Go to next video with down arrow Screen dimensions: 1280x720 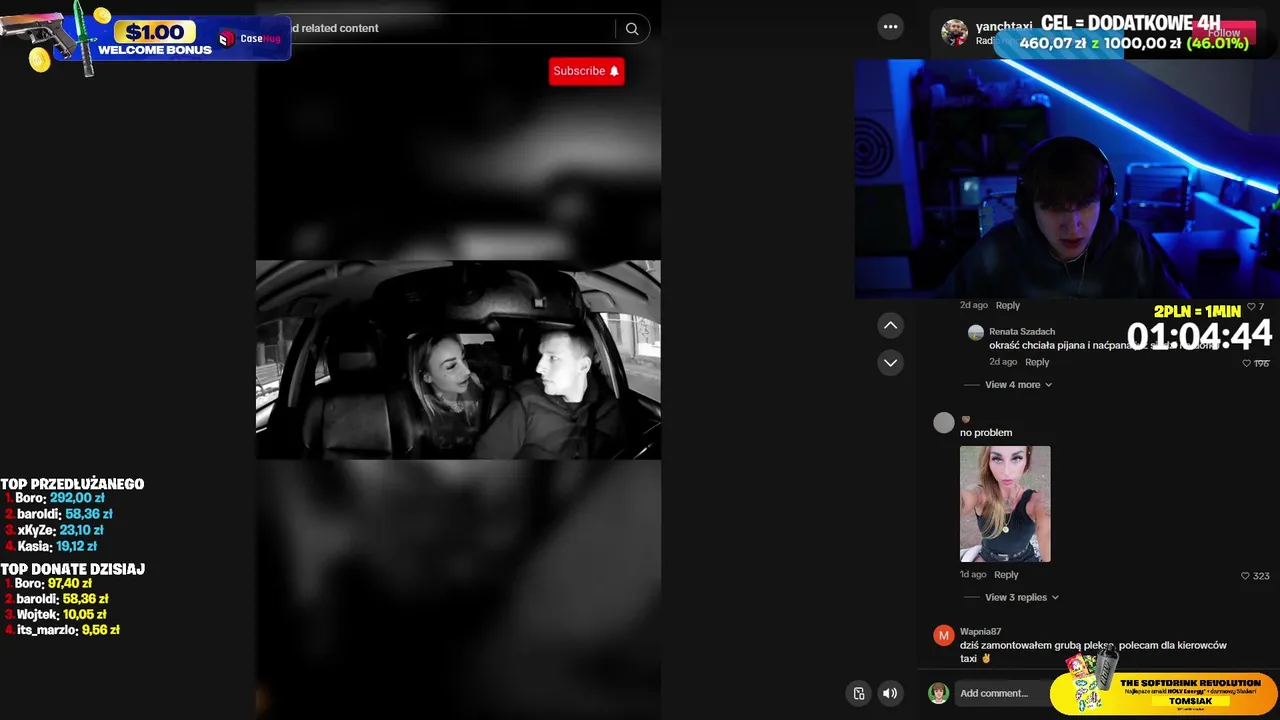coord(891,363)
